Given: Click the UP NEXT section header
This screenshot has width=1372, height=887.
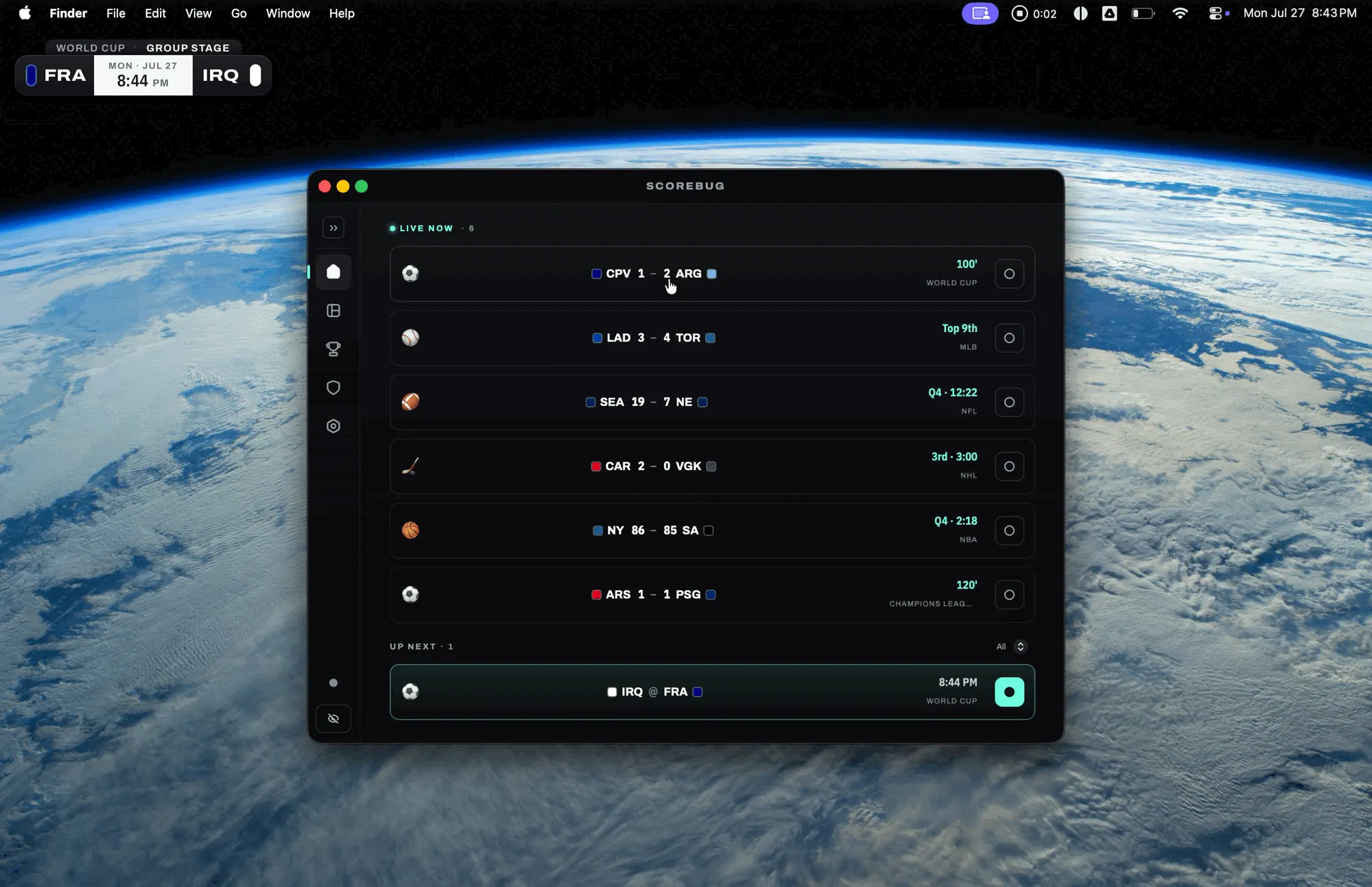Looking at the screenshot, I should coord(412,646).
